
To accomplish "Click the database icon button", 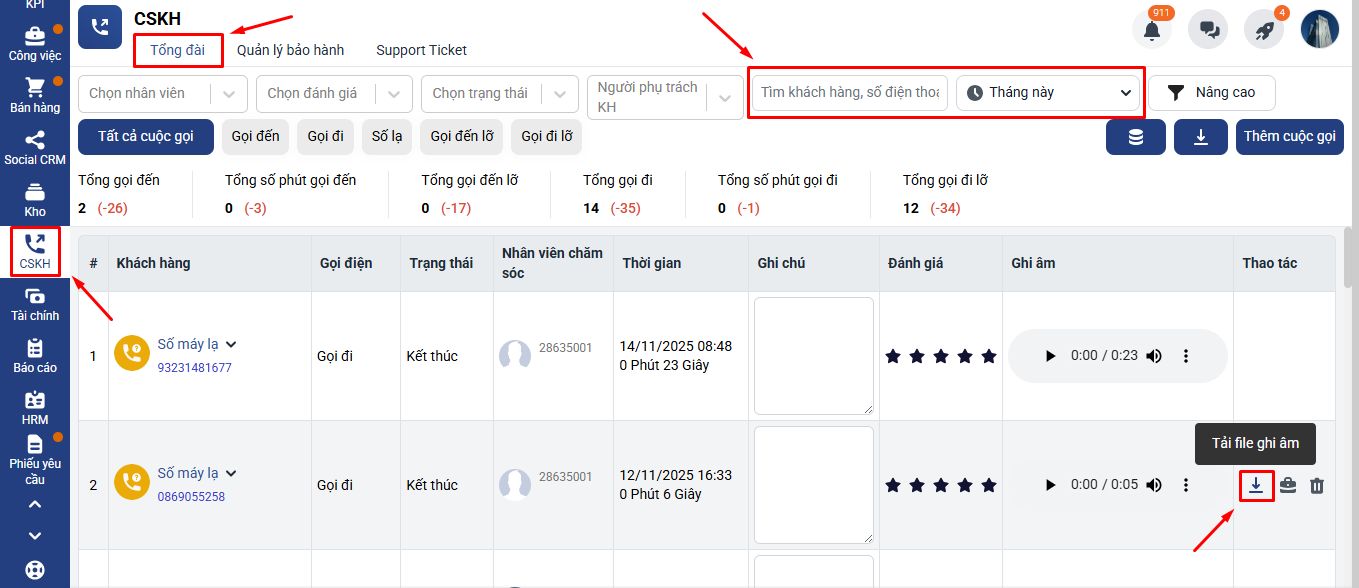I will (1136, 137).
